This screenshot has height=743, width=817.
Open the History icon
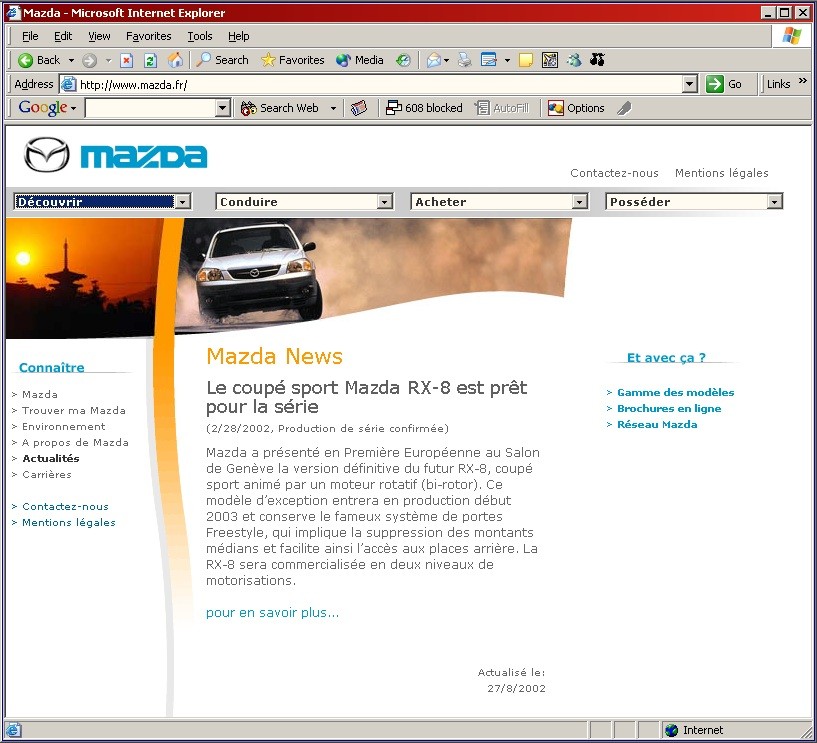pos(403,60)
